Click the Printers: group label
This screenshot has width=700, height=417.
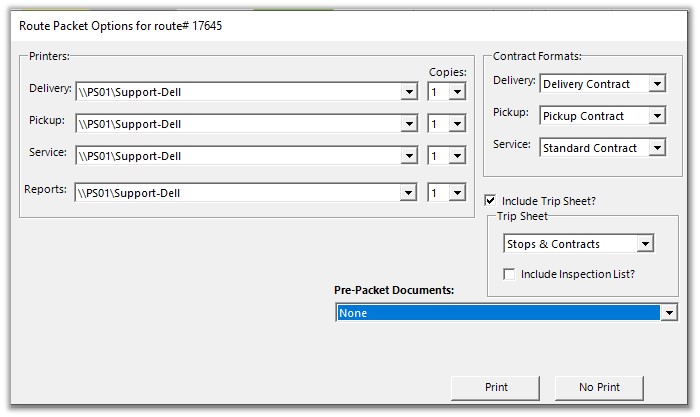49,56
